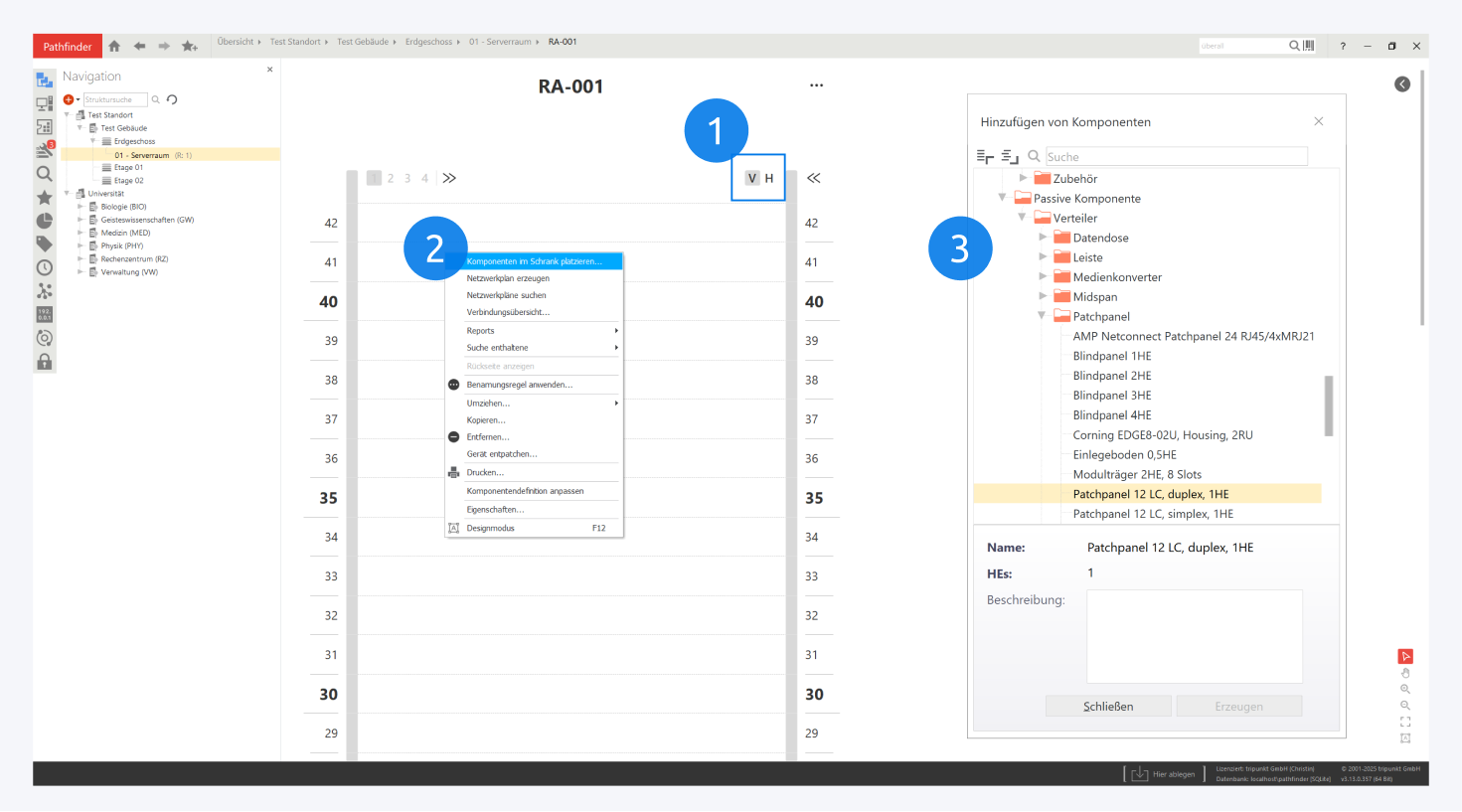
Task: Switch rack view to front (V)
Action: coord(751,178)
